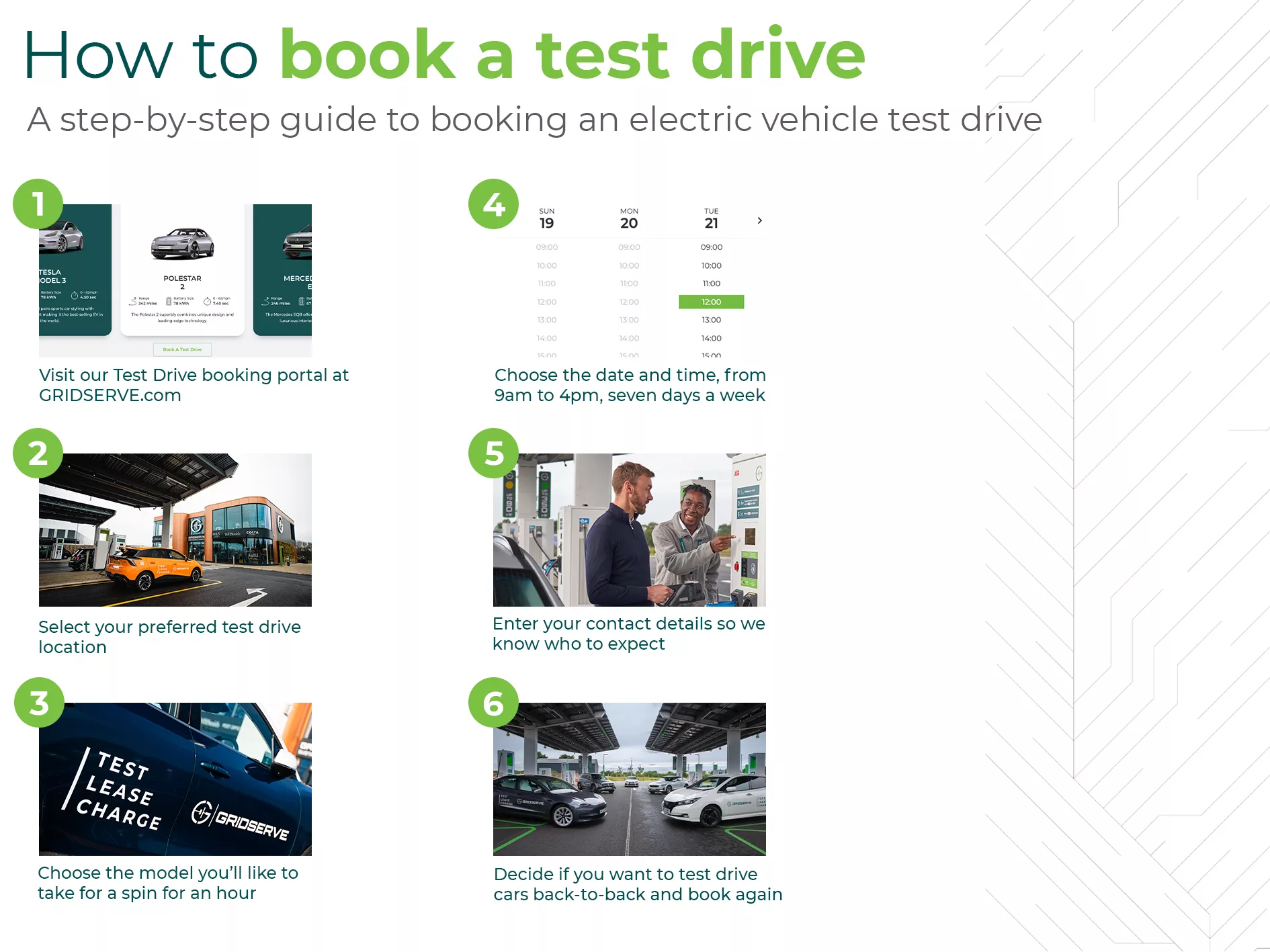1270x952 pixels.
Task: Click the POLESTAR 2 card title
Action: pyautogui.click(x=182, y=282)
